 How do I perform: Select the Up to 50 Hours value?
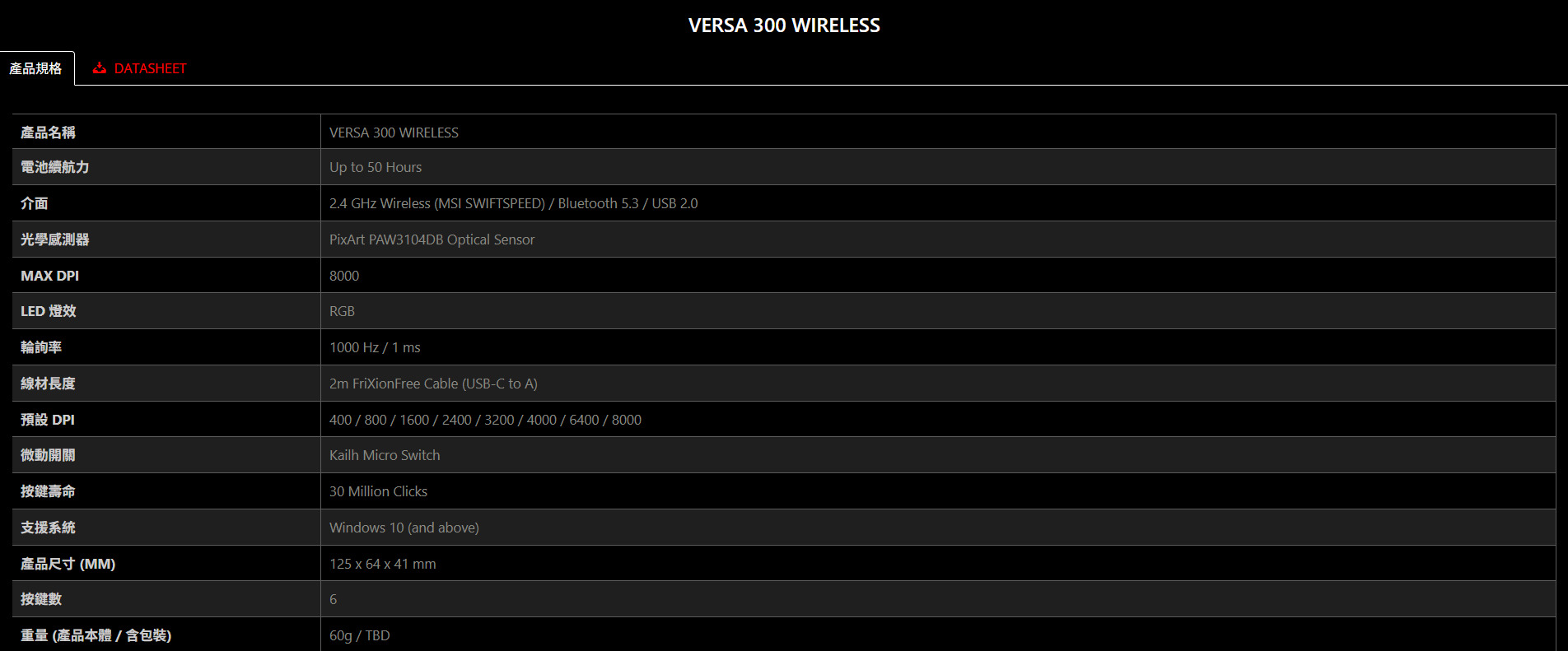(376, 167)
